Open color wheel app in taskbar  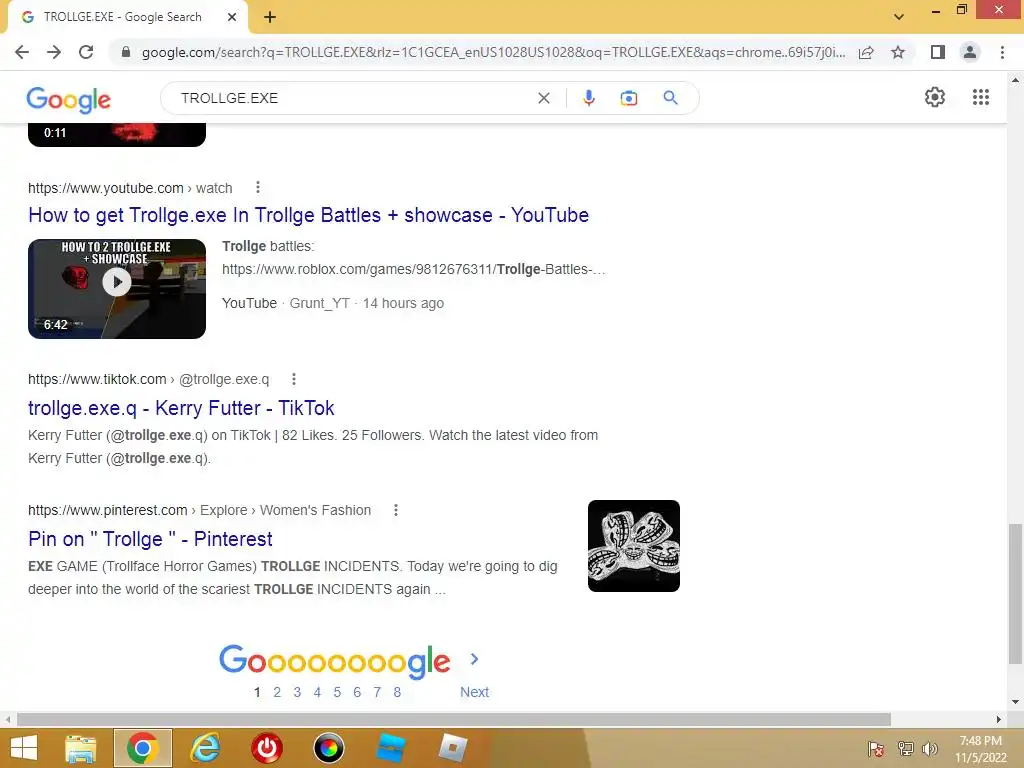(328, 748)
